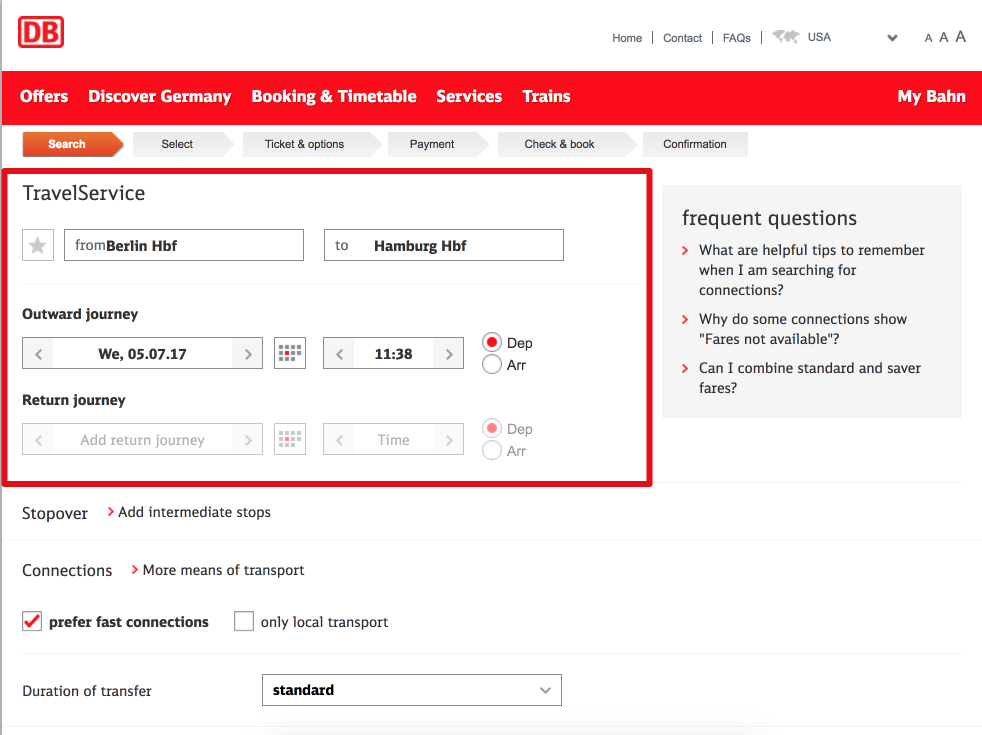Click the Confirmation step

click(x=695, y=144)
